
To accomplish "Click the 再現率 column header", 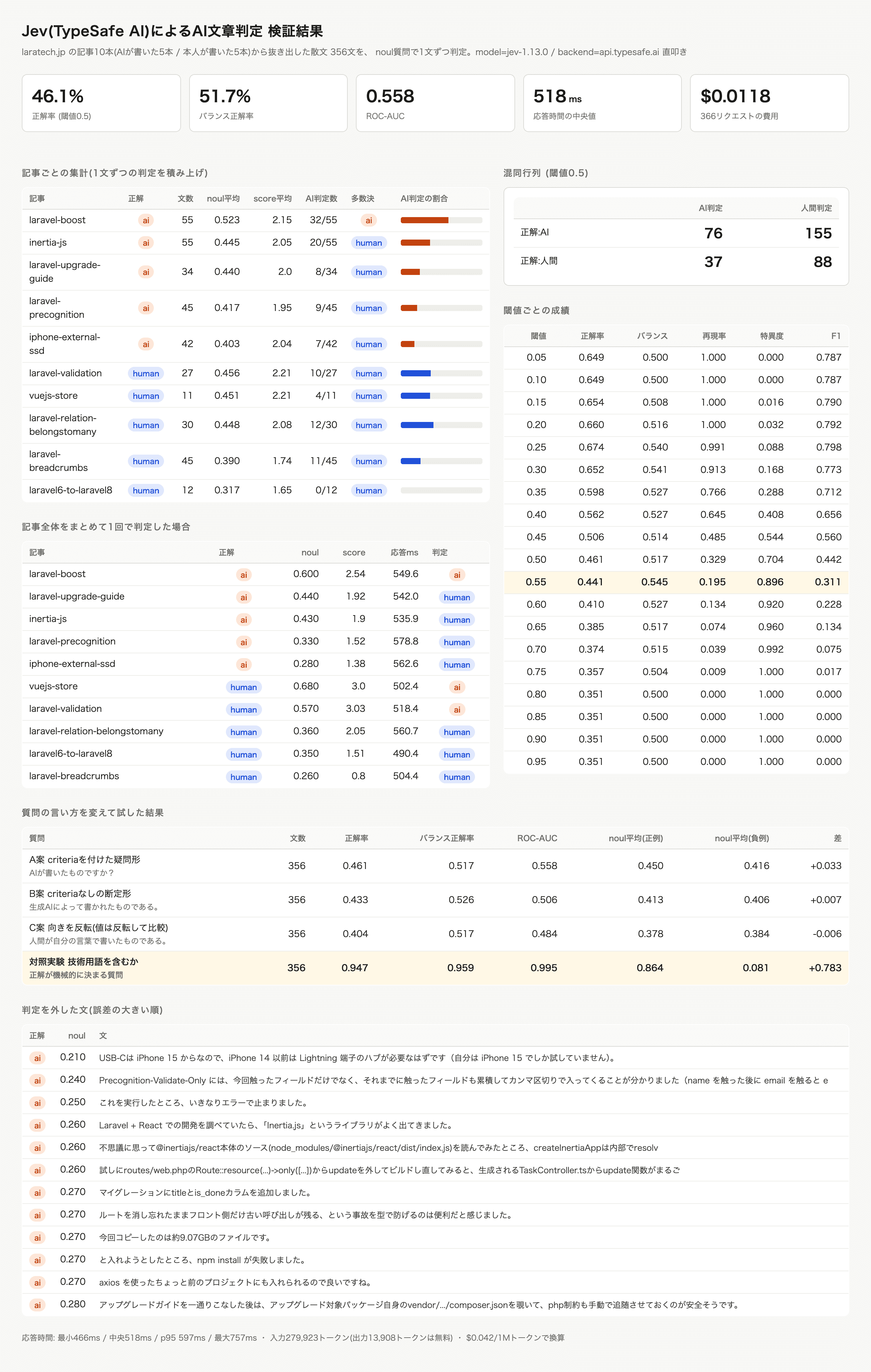I will point(714,336).
